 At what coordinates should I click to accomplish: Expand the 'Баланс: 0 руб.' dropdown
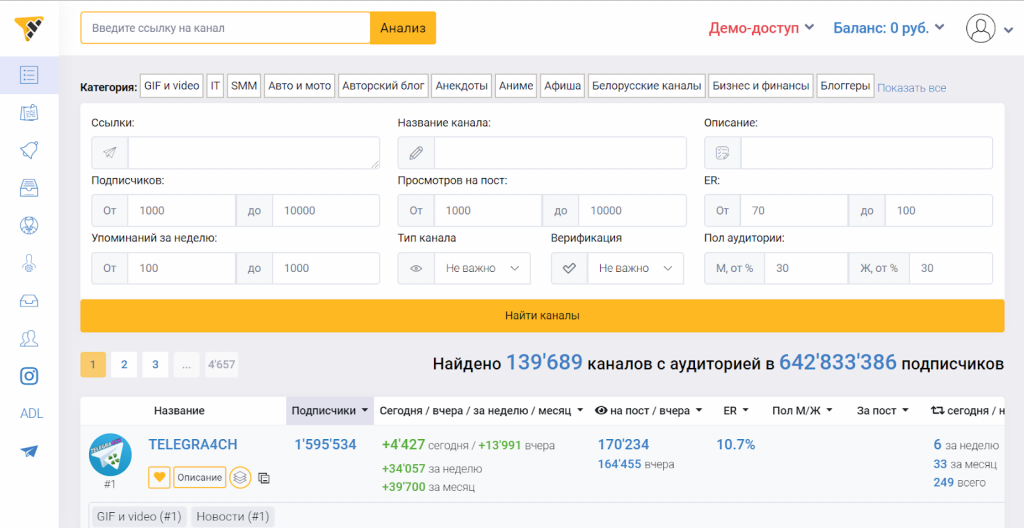point(888,28)
